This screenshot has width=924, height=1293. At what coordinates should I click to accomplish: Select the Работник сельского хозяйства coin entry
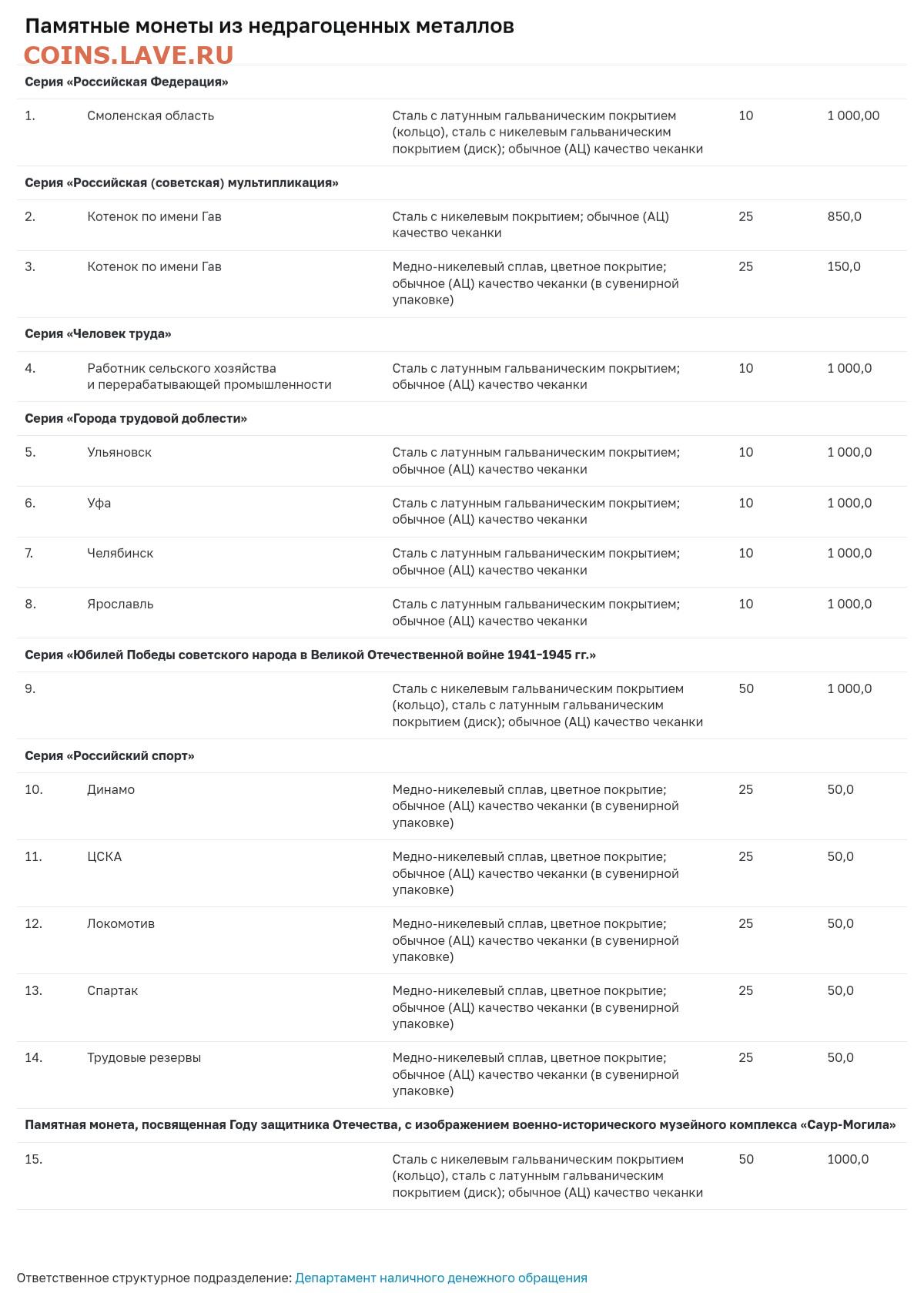[x=209, y=377]
